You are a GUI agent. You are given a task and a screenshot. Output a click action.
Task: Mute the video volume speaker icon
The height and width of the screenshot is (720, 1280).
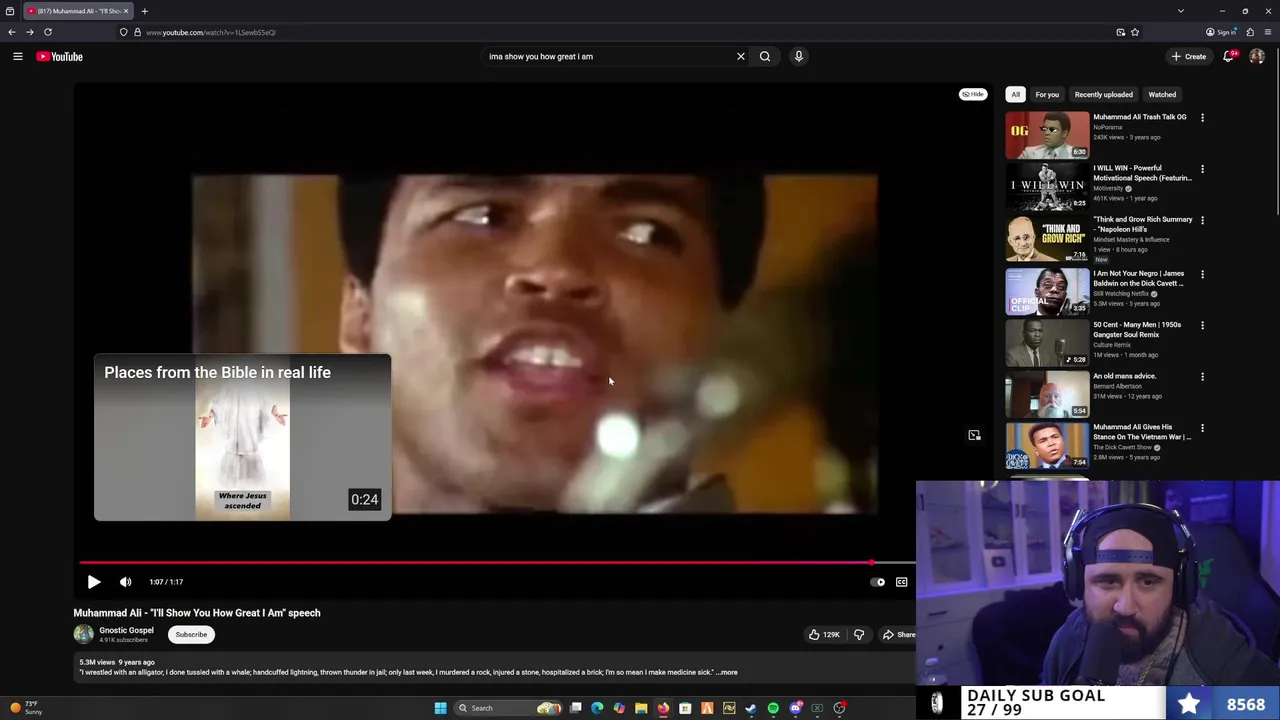(x=126, y=582)
